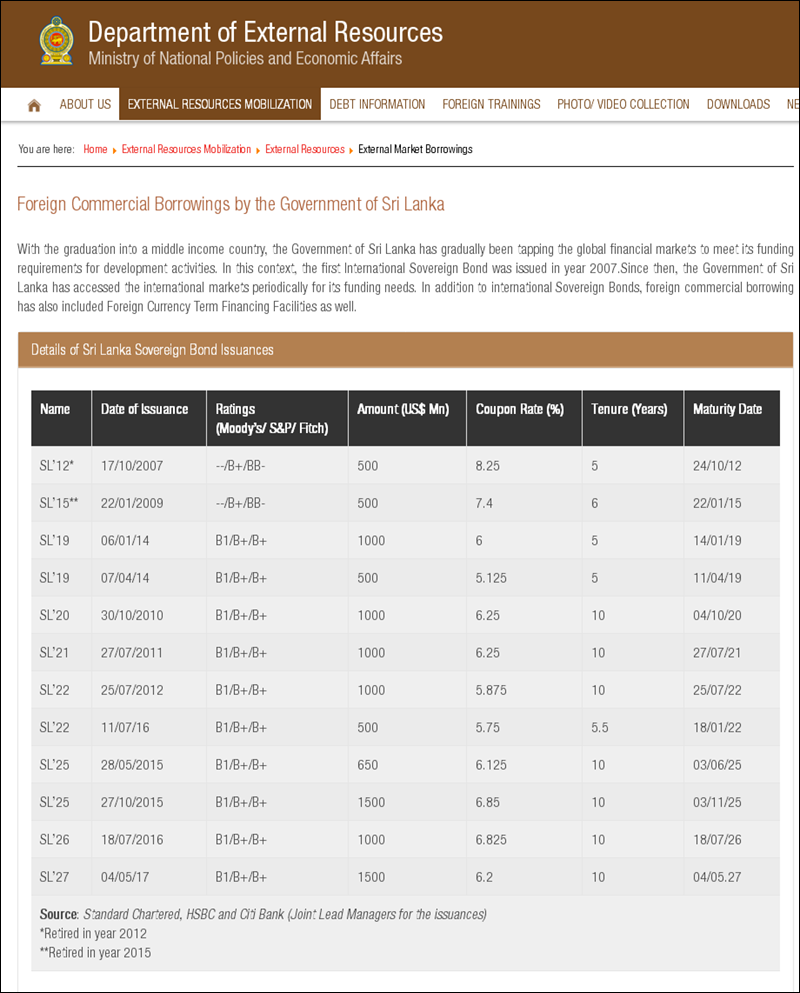The height and width of the screenshot is (993, 800).
Task: Click the Department of External Resources title
Action: (265, 32)
